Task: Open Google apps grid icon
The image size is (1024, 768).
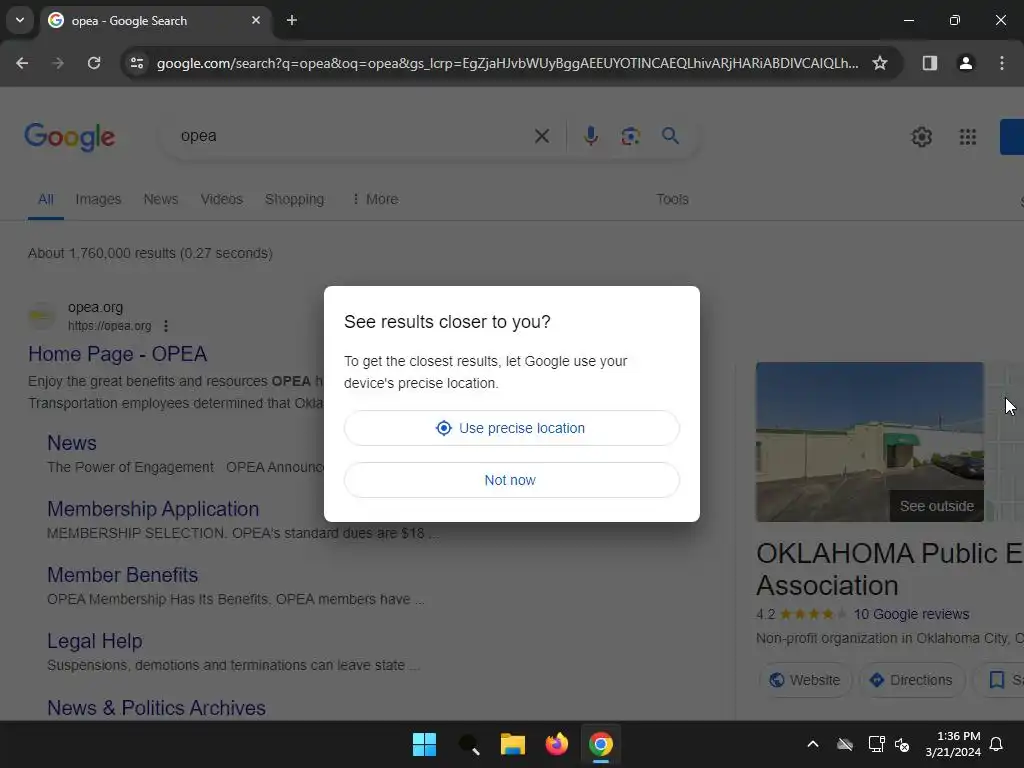Action: (x=968, y=136)
